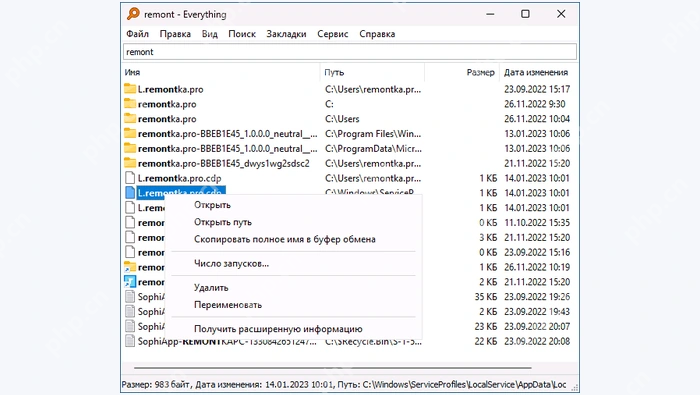Click the size value 22 КБ
This screenshot has height=395, width=700.
pyautogui.click(x=486, y=341)
